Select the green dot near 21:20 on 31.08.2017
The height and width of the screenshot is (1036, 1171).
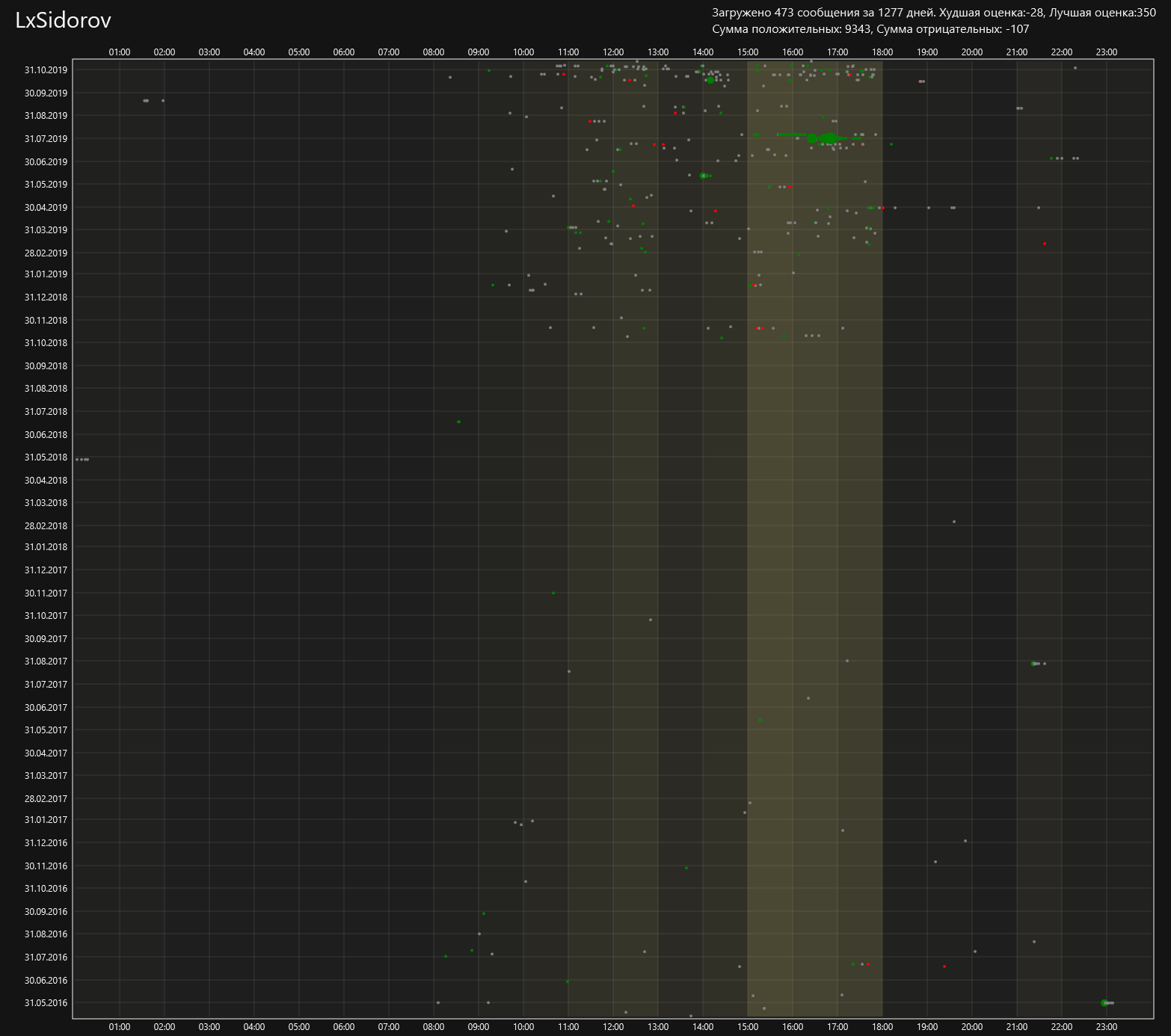pos(1033,664)
